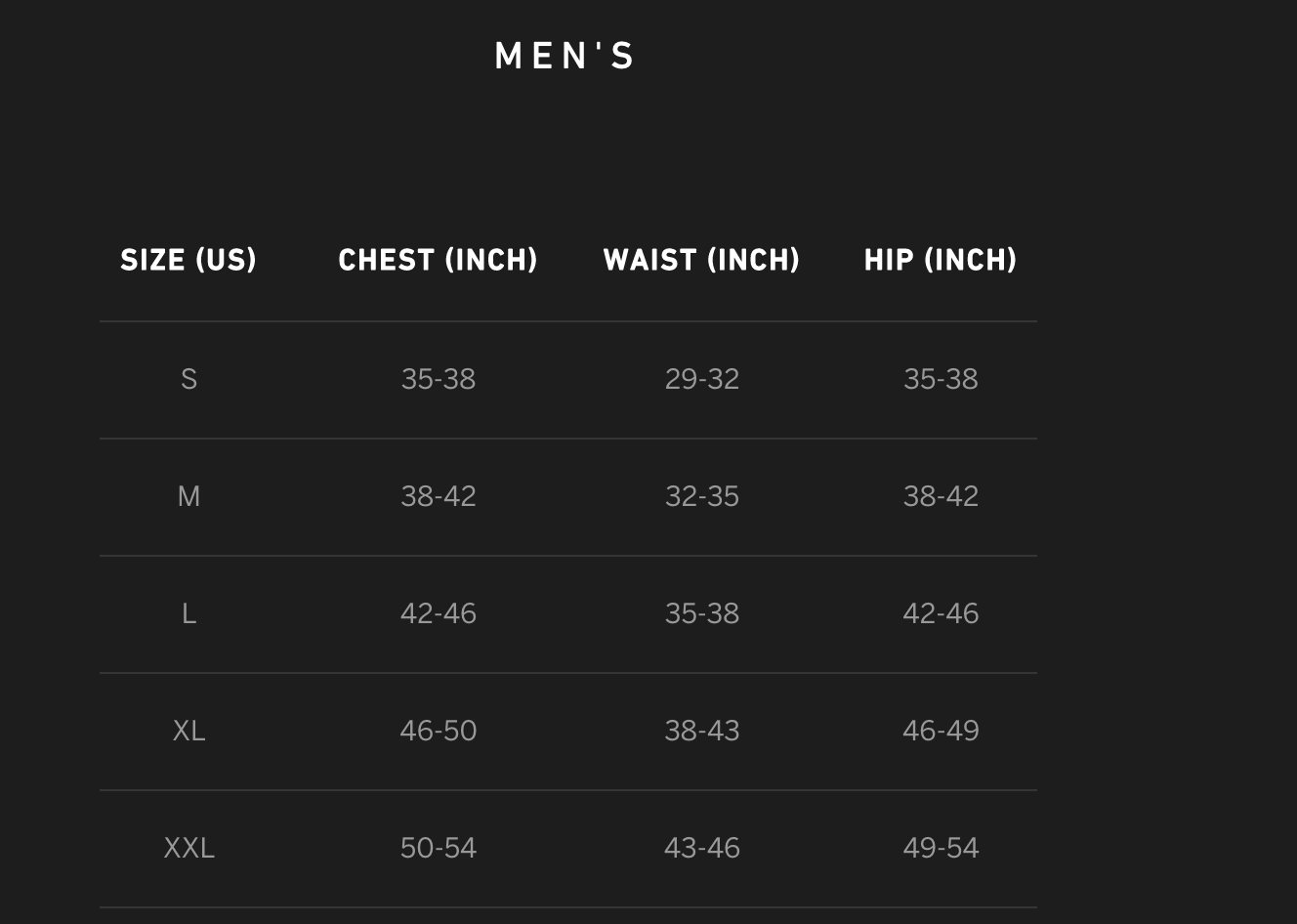Screen dimensions: 1297x924
Task: Click the HIP (INCH) column header
Action: (x=941, y=260)
